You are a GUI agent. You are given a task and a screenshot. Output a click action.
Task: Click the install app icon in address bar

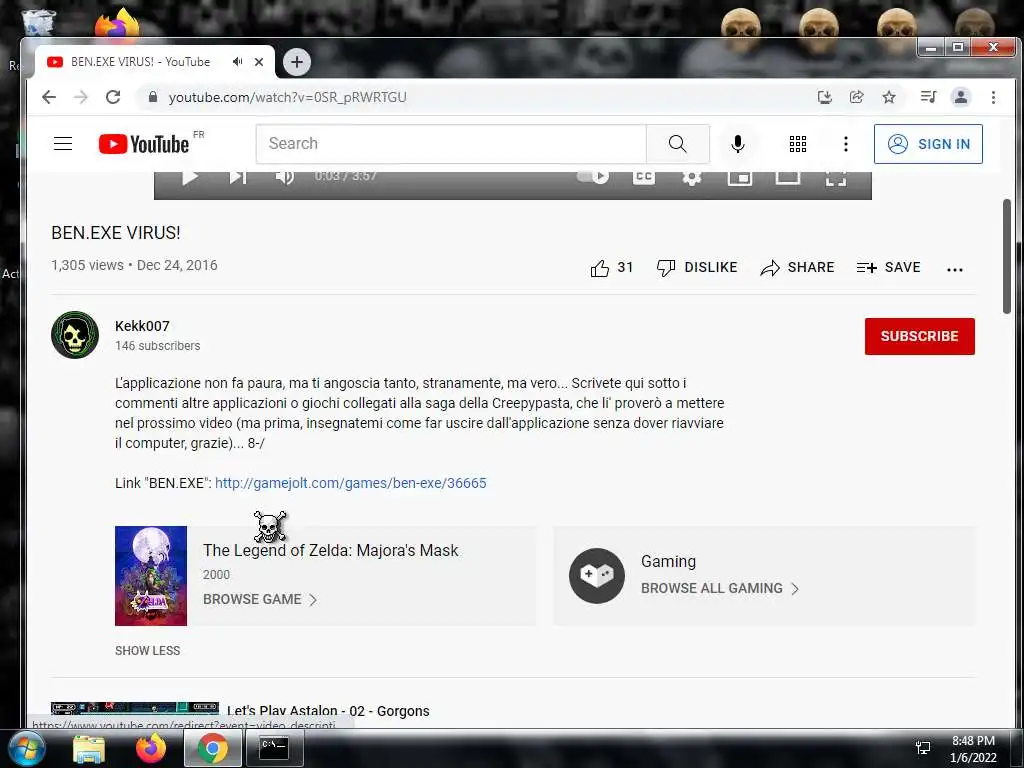click(x=825, y=97)
